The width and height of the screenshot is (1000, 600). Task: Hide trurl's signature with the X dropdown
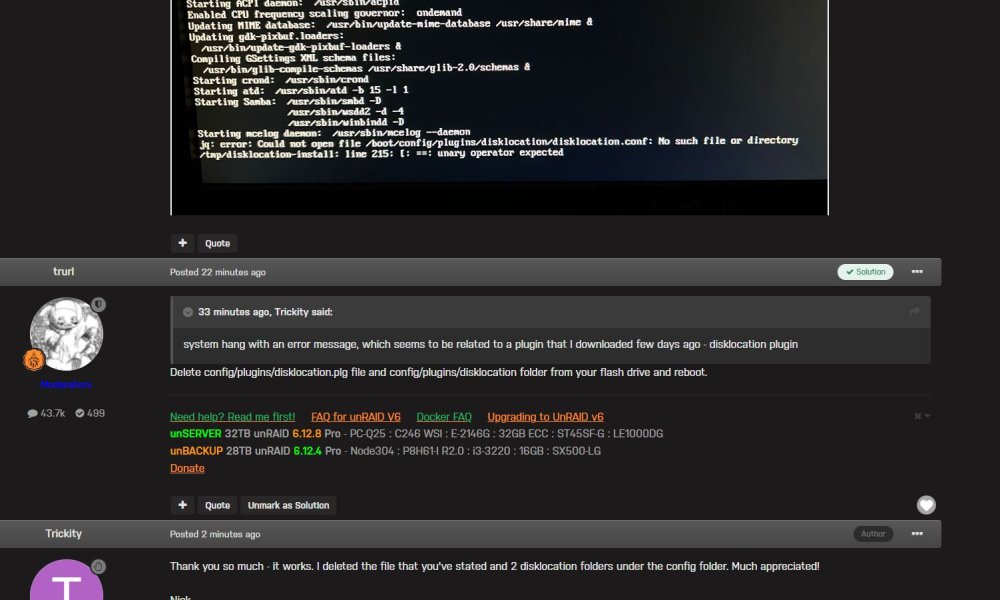click(922, 416)
